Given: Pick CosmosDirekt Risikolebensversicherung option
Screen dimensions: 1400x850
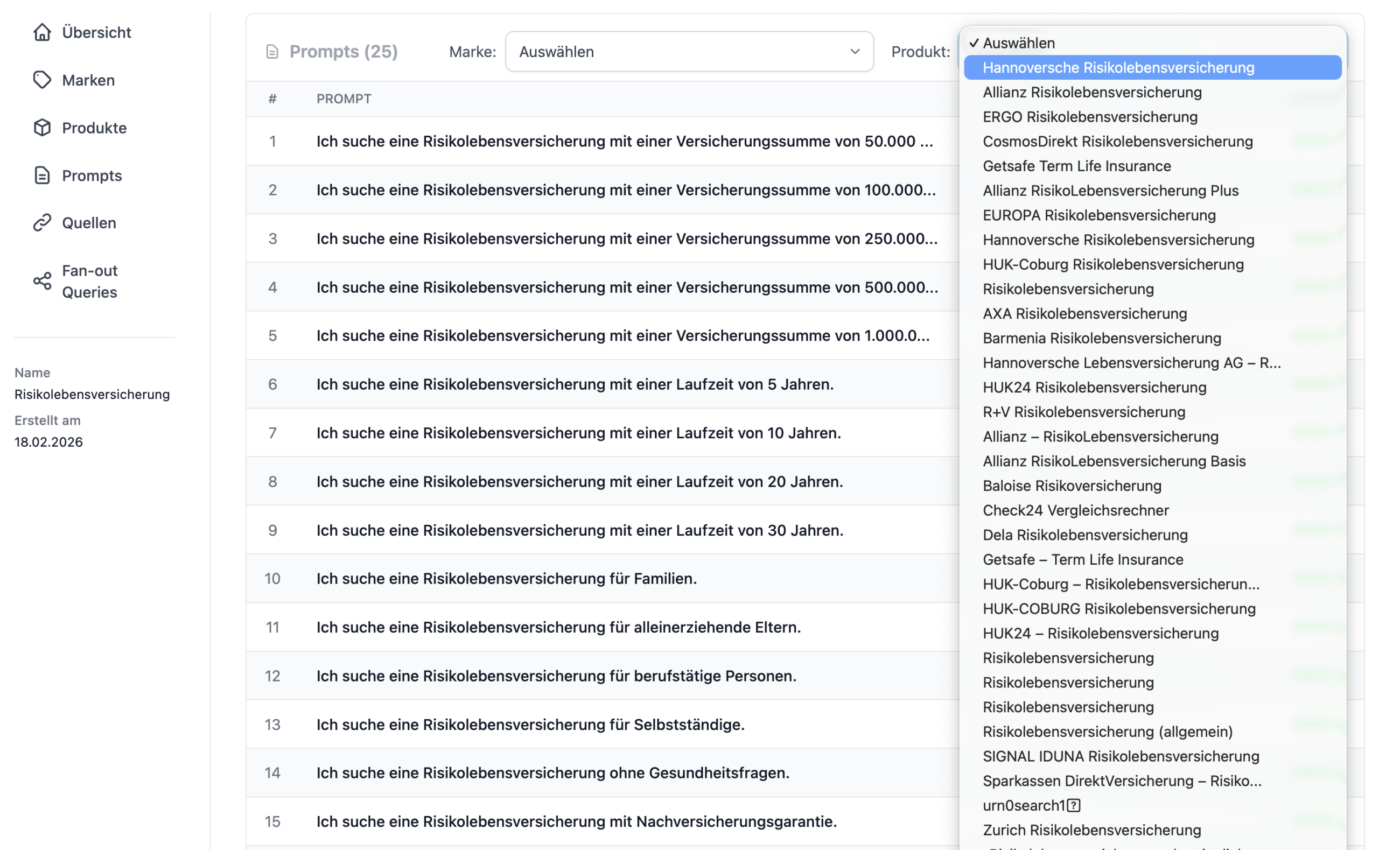Looking at the screenshot, I should [1117, 142].
